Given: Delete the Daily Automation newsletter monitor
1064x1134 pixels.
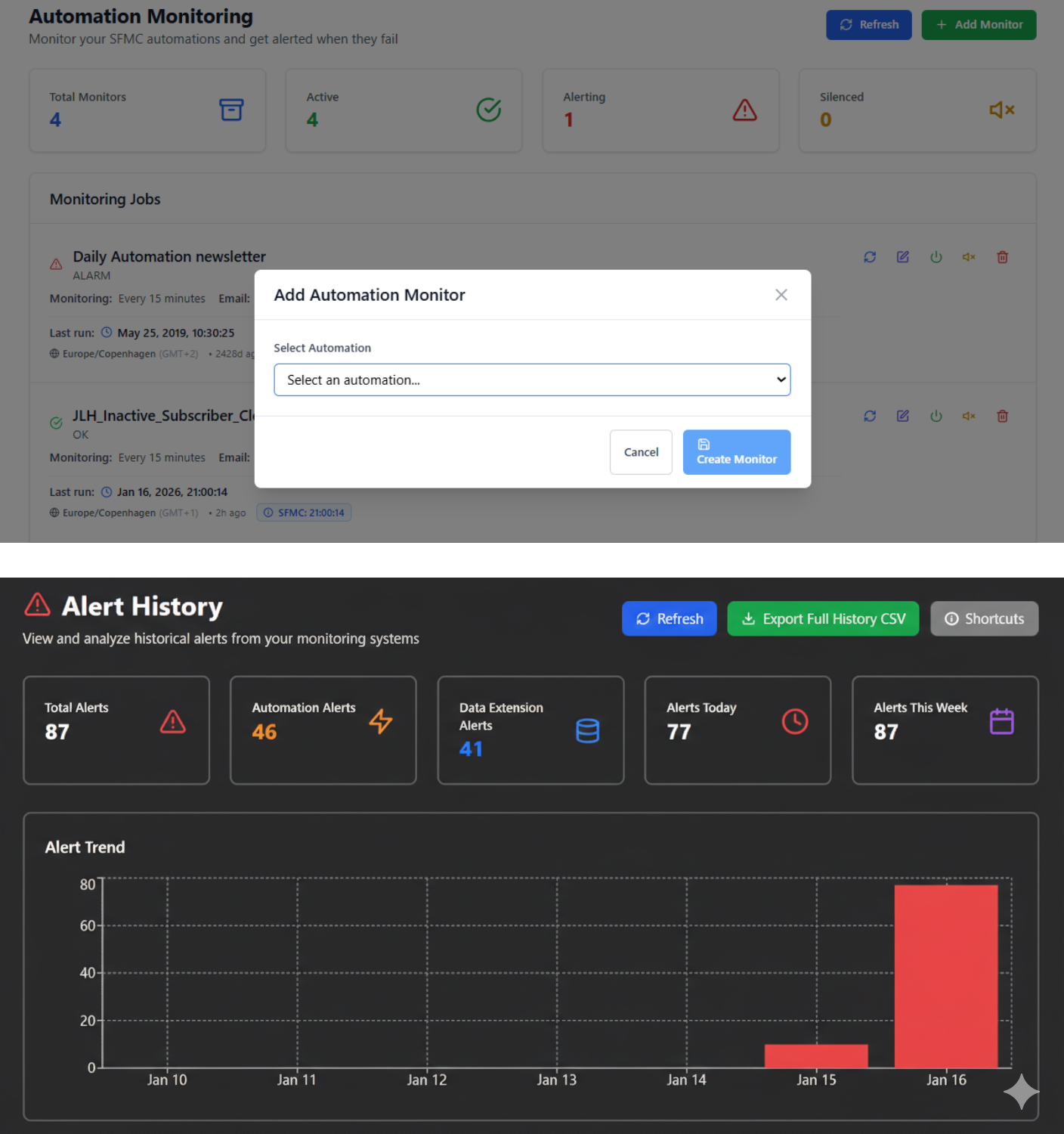Looking at the screenshot, I should 1003,257.
